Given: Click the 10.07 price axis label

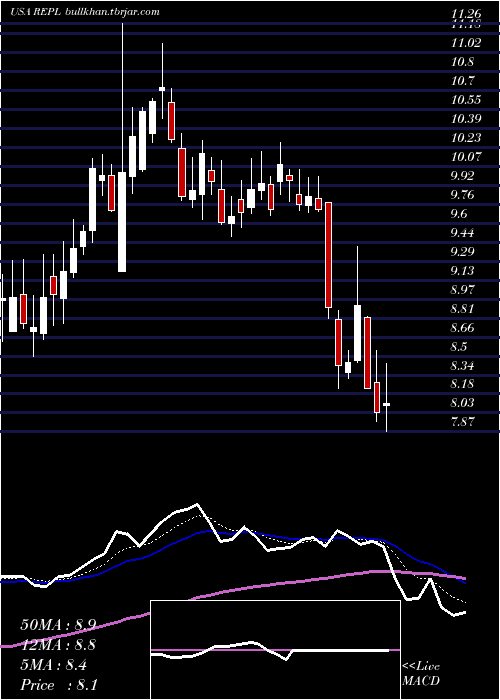Looking at the screenshot, I should coord(467,157).
